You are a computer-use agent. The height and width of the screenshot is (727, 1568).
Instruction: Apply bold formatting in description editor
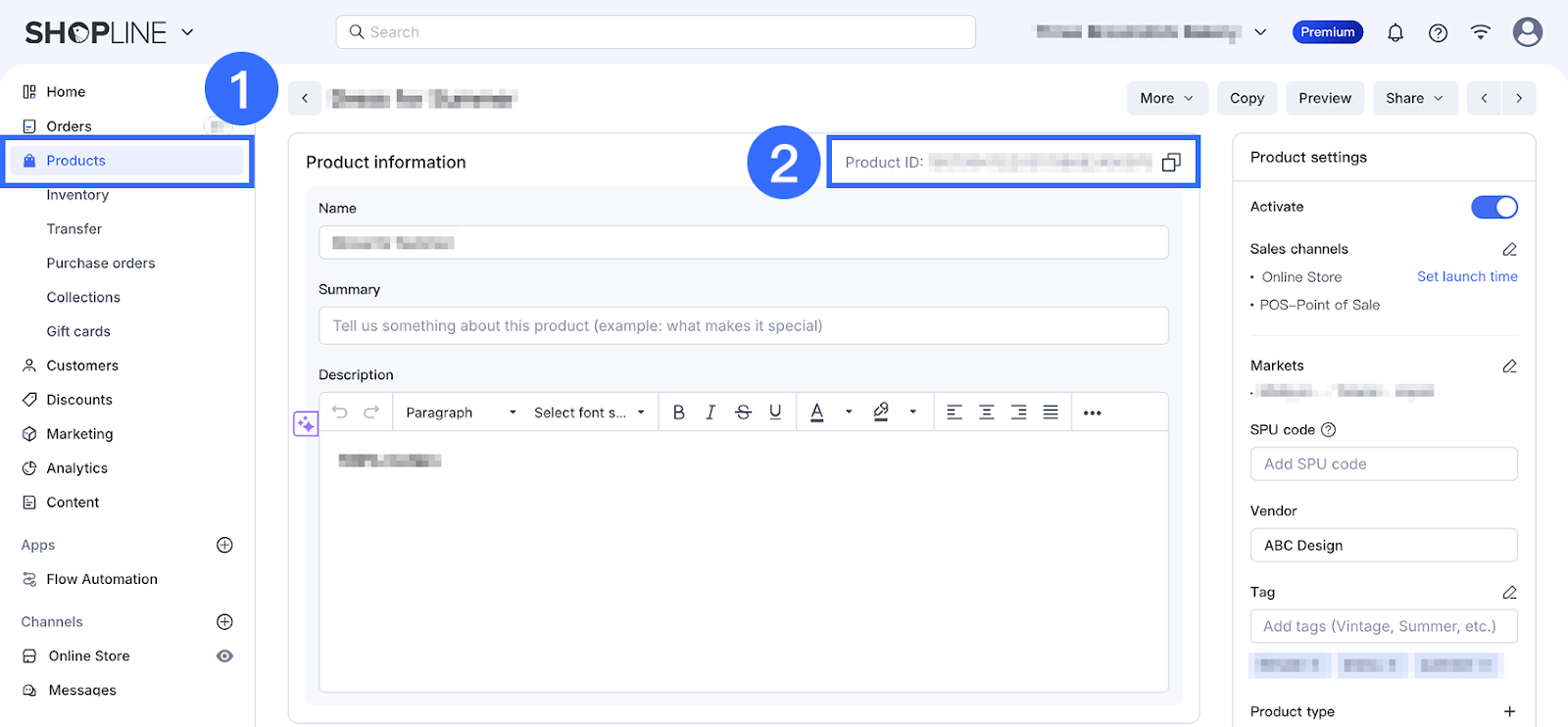point(678,412)
